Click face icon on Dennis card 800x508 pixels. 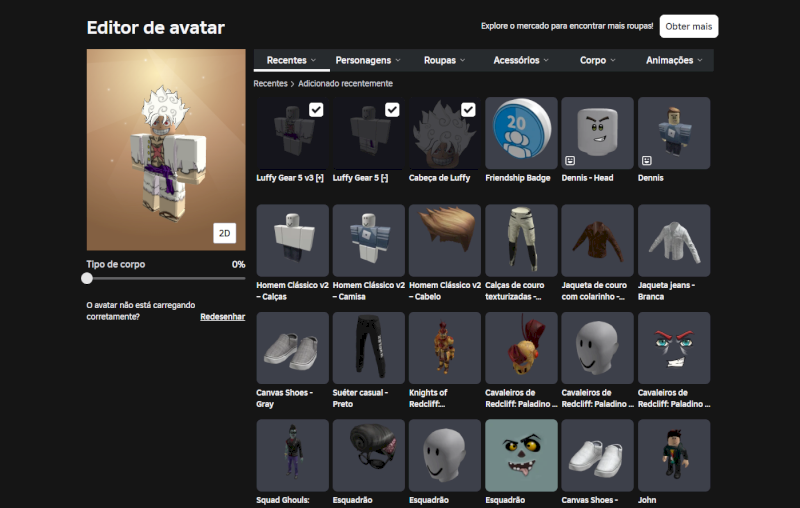[x=646, y=161]
